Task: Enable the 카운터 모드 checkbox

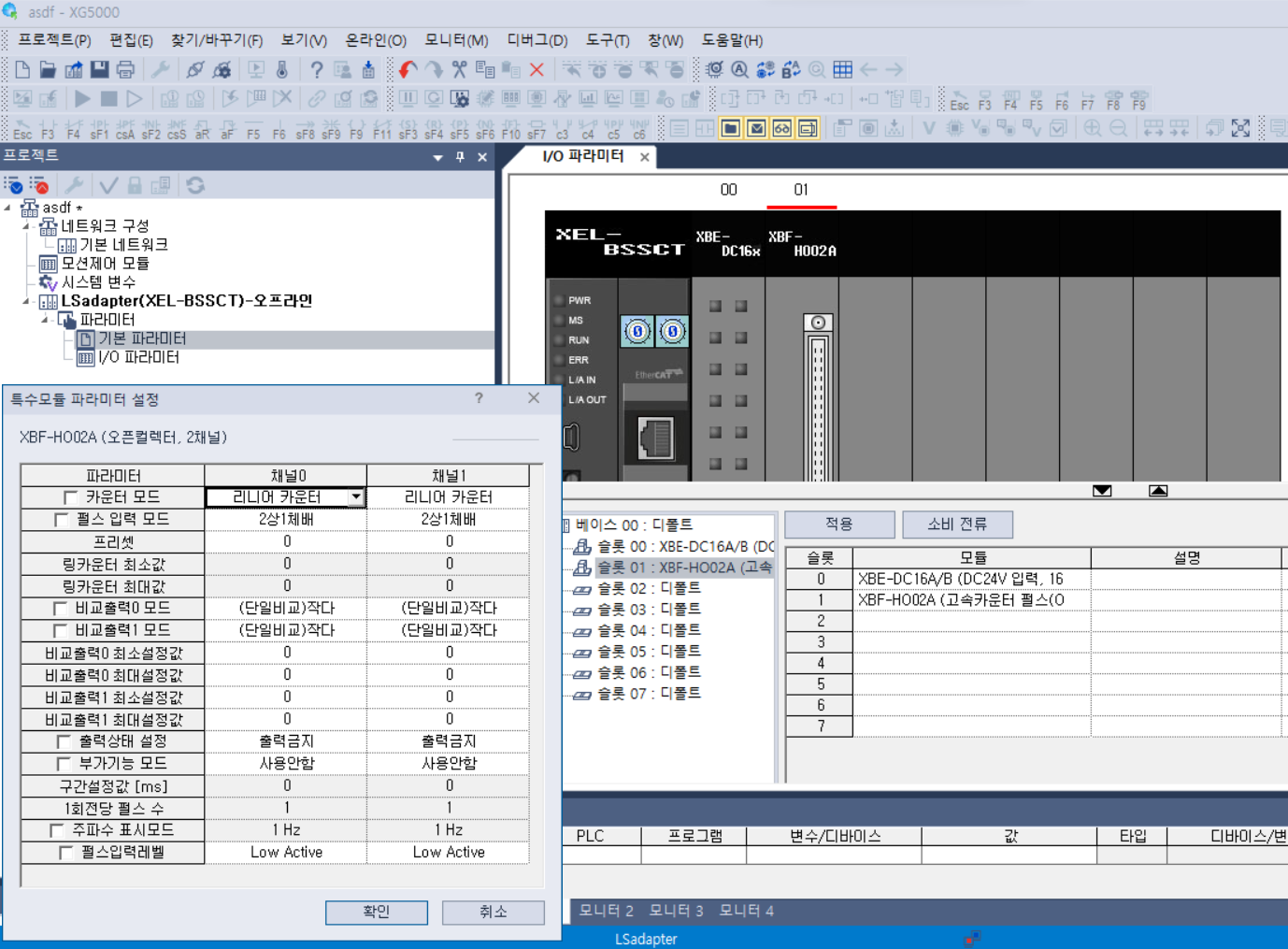Action: point(69,496)
